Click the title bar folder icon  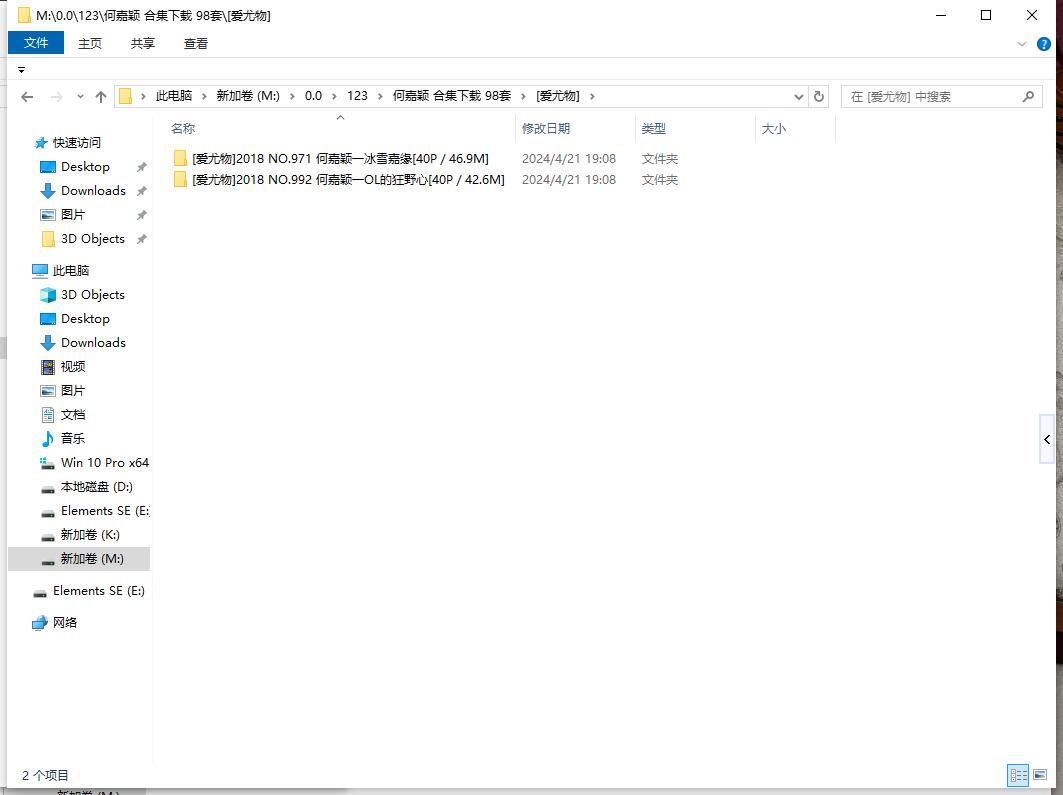[24, 15]
